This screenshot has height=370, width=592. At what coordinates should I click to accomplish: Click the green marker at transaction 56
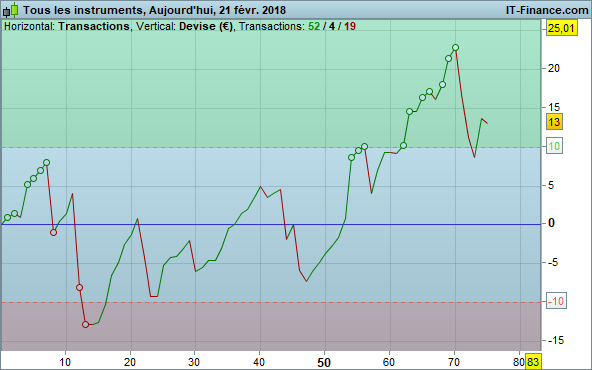point(364,146)
